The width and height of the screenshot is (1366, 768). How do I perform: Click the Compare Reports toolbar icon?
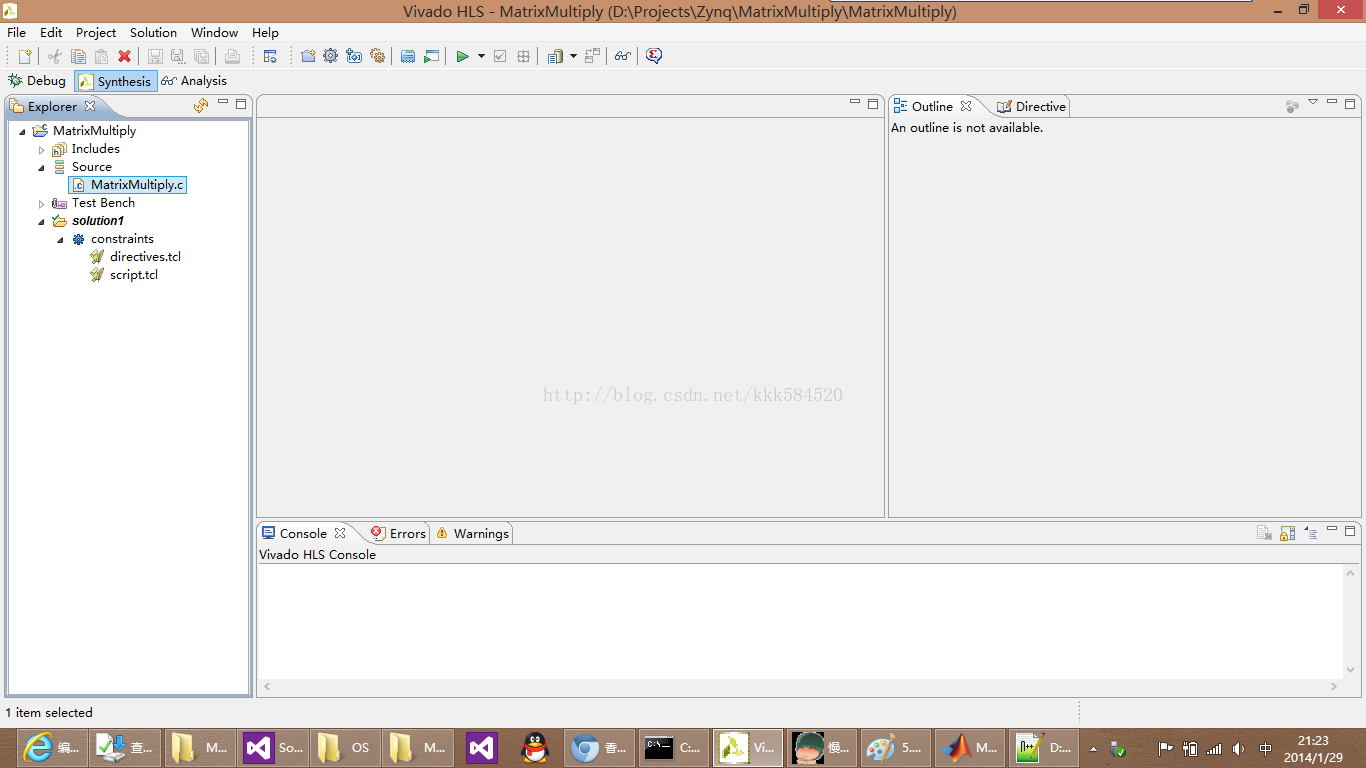click(x=592, y=56)
